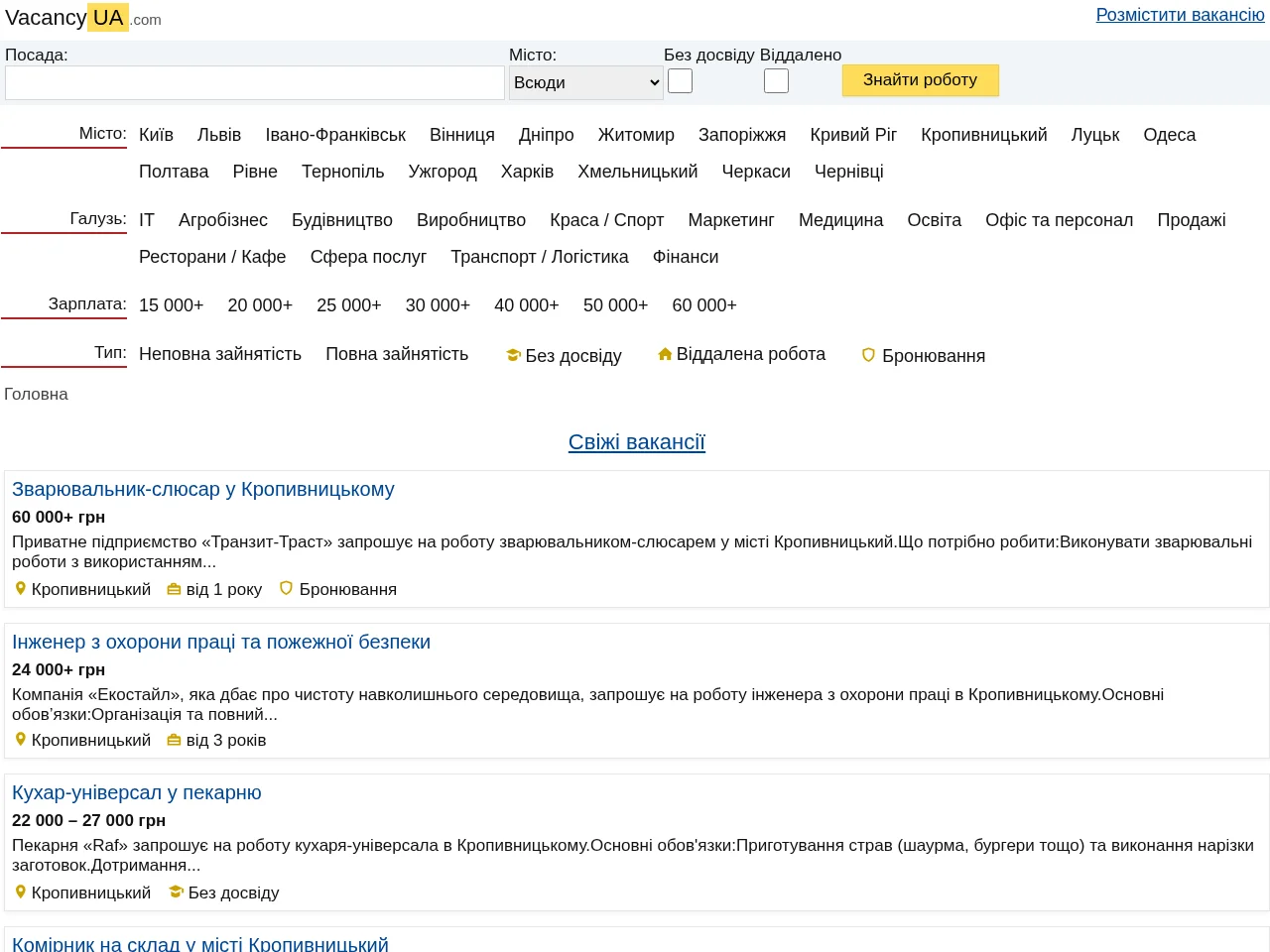Select the Неповна зайнятість job type
This screenshot has width=1270, height=952.
(220, 354)
